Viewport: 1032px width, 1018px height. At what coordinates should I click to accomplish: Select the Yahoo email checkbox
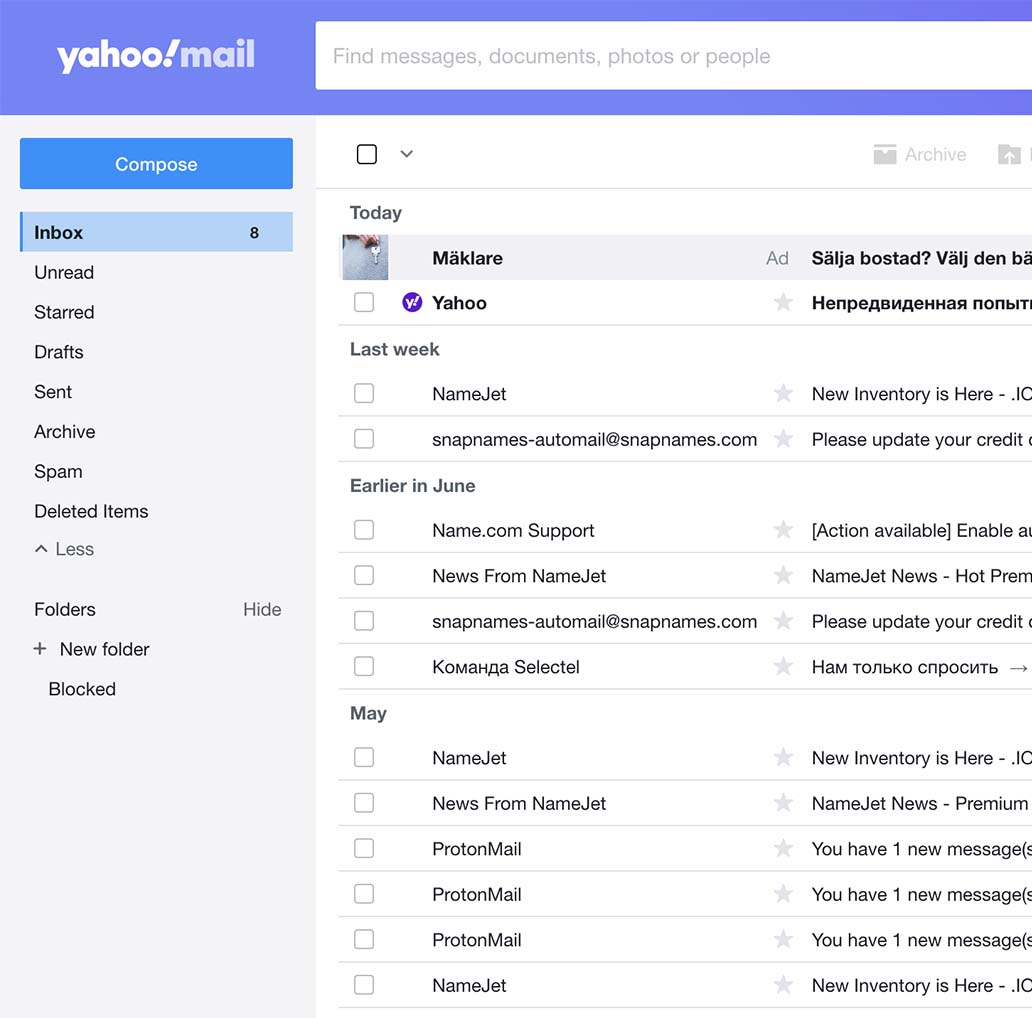[364, 303]
